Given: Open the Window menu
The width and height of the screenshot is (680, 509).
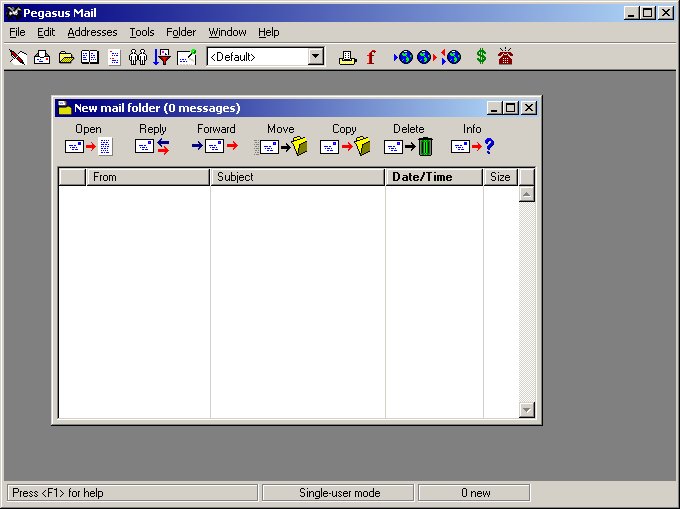Looking at the screenshot, I should point(227,33).
